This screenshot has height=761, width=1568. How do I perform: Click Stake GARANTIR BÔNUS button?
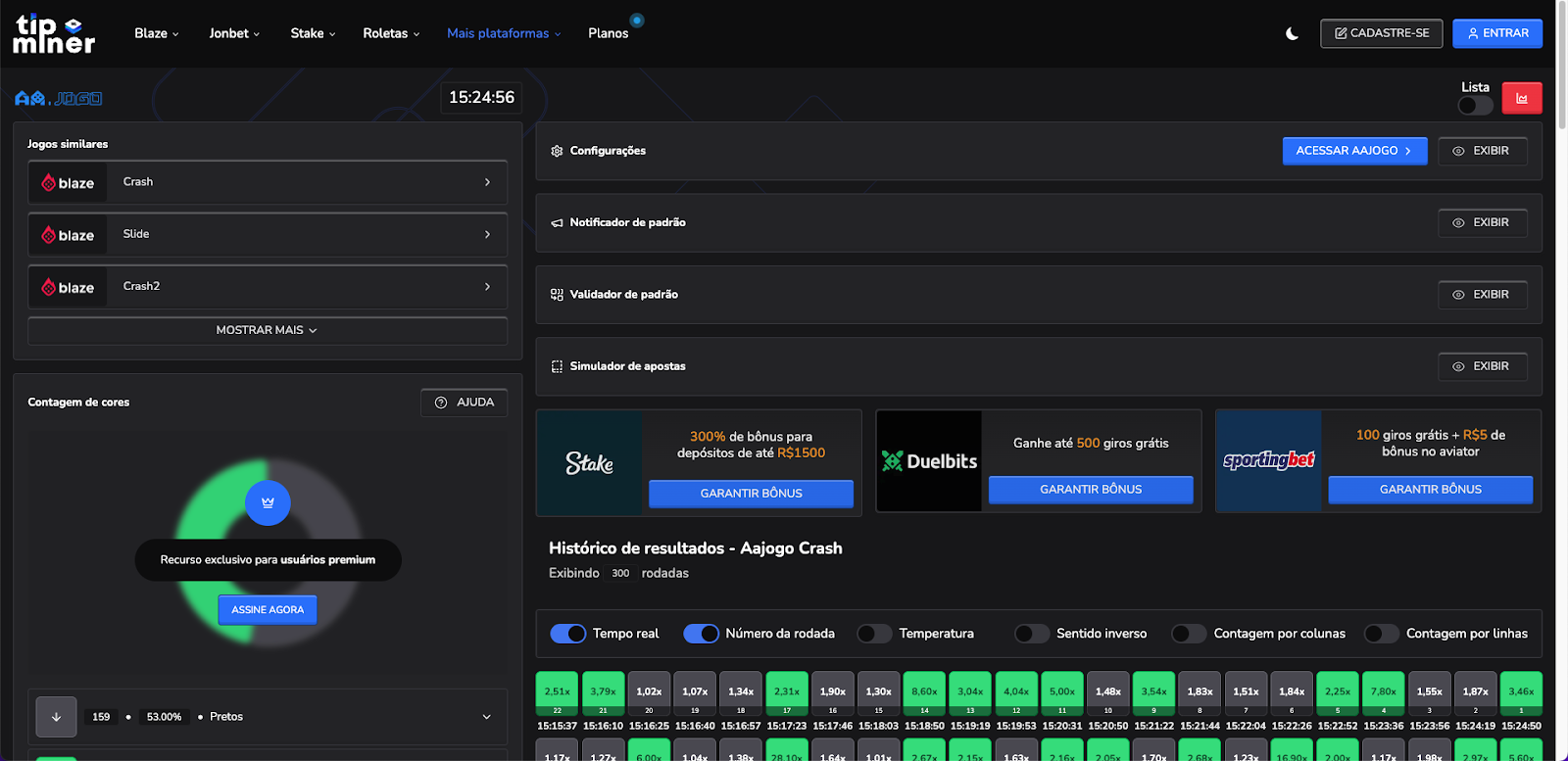pyautogui.click(x=751, y=494)
